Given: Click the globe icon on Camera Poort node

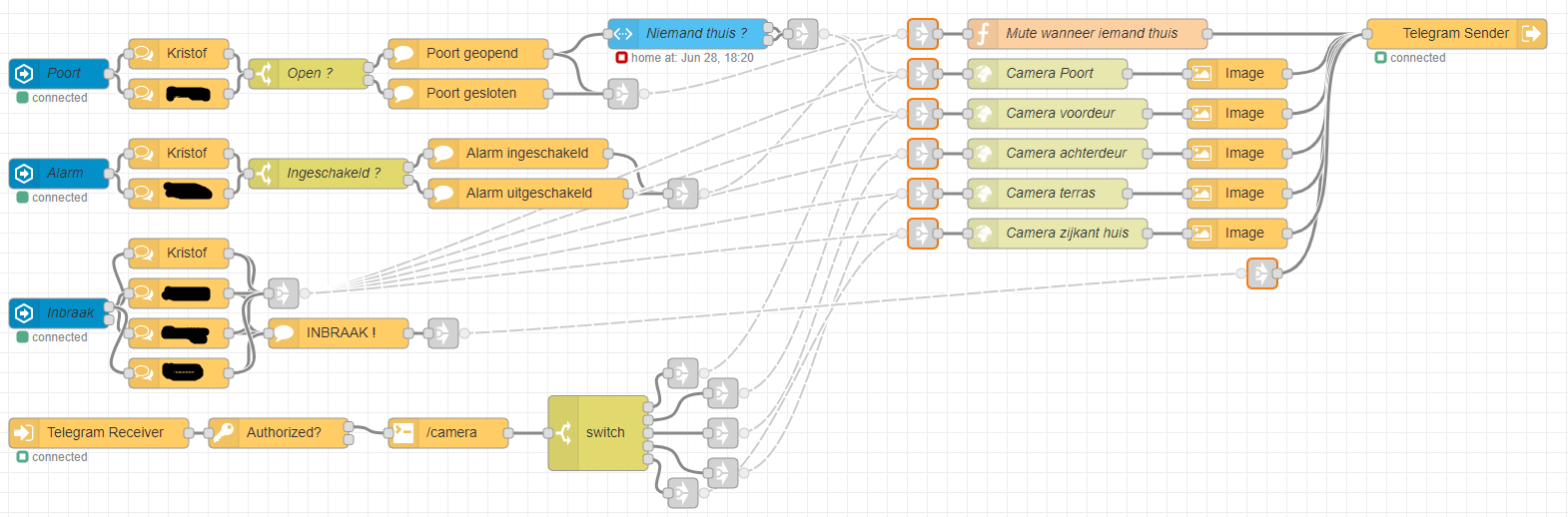Looking at the screenshot, I should click(983, 73).
